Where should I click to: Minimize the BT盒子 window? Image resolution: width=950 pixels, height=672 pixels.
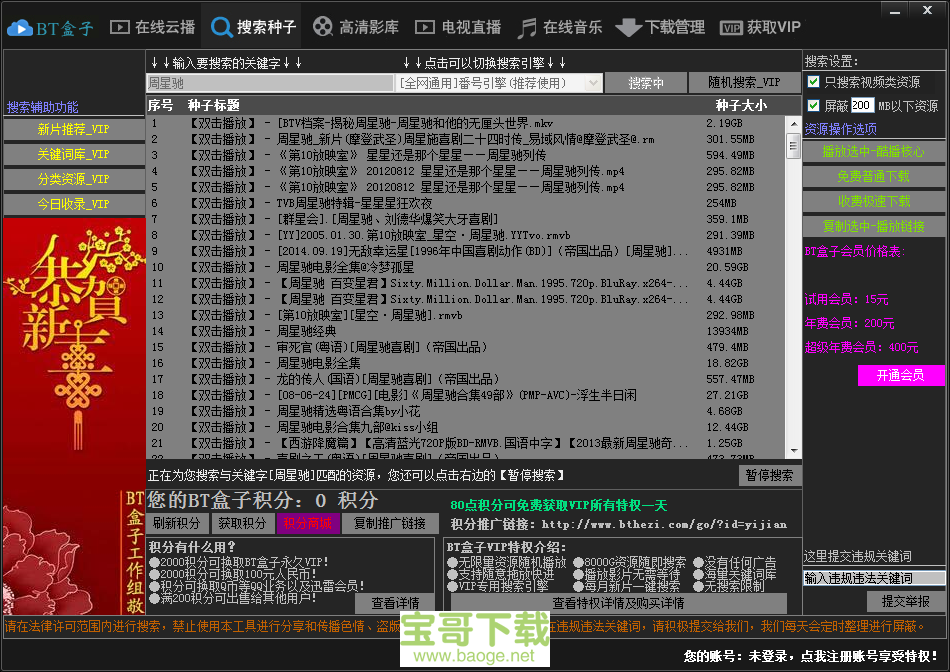tap(895, 10)
